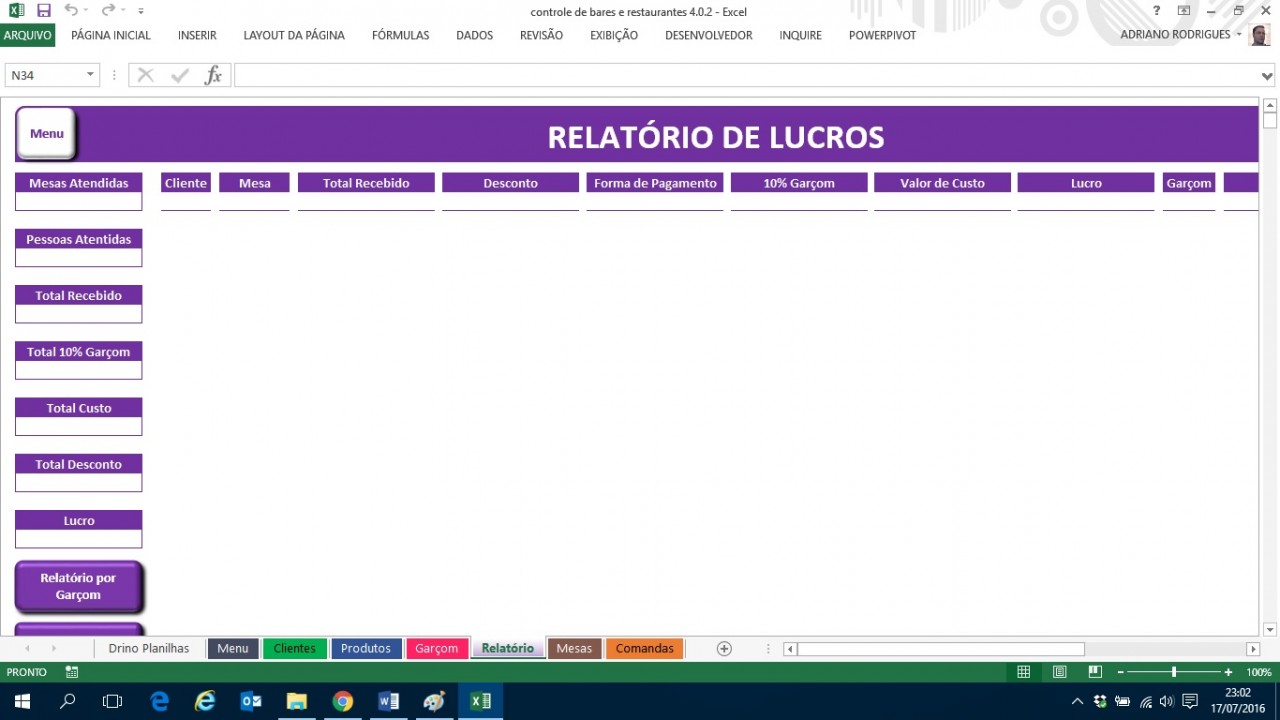The image size is (1280, 720).
Task: Click the vertical scrollbar down arrow
Action: (1270, 629)
